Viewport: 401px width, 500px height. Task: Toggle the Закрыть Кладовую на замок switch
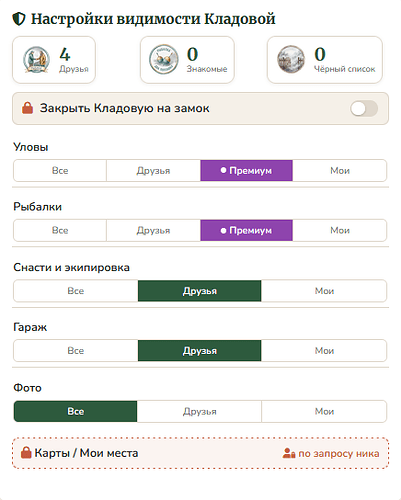pos(364,109)
